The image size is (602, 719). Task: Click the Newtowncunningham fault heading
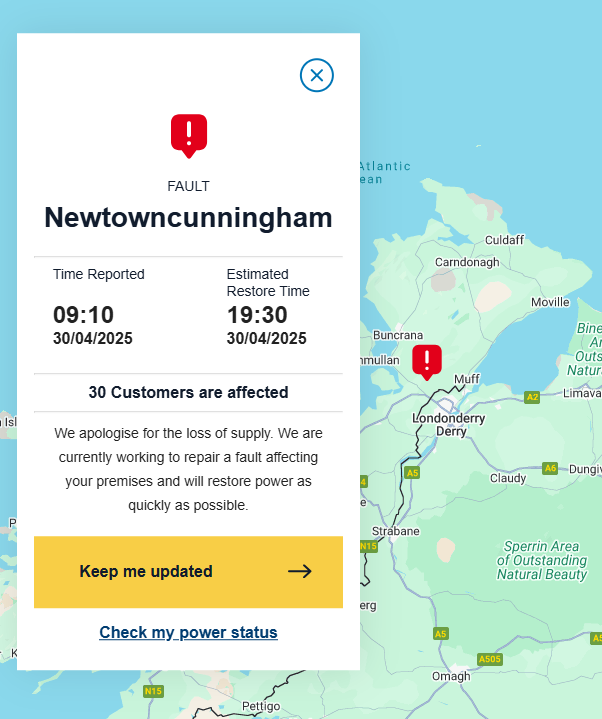tap(188, 218)
